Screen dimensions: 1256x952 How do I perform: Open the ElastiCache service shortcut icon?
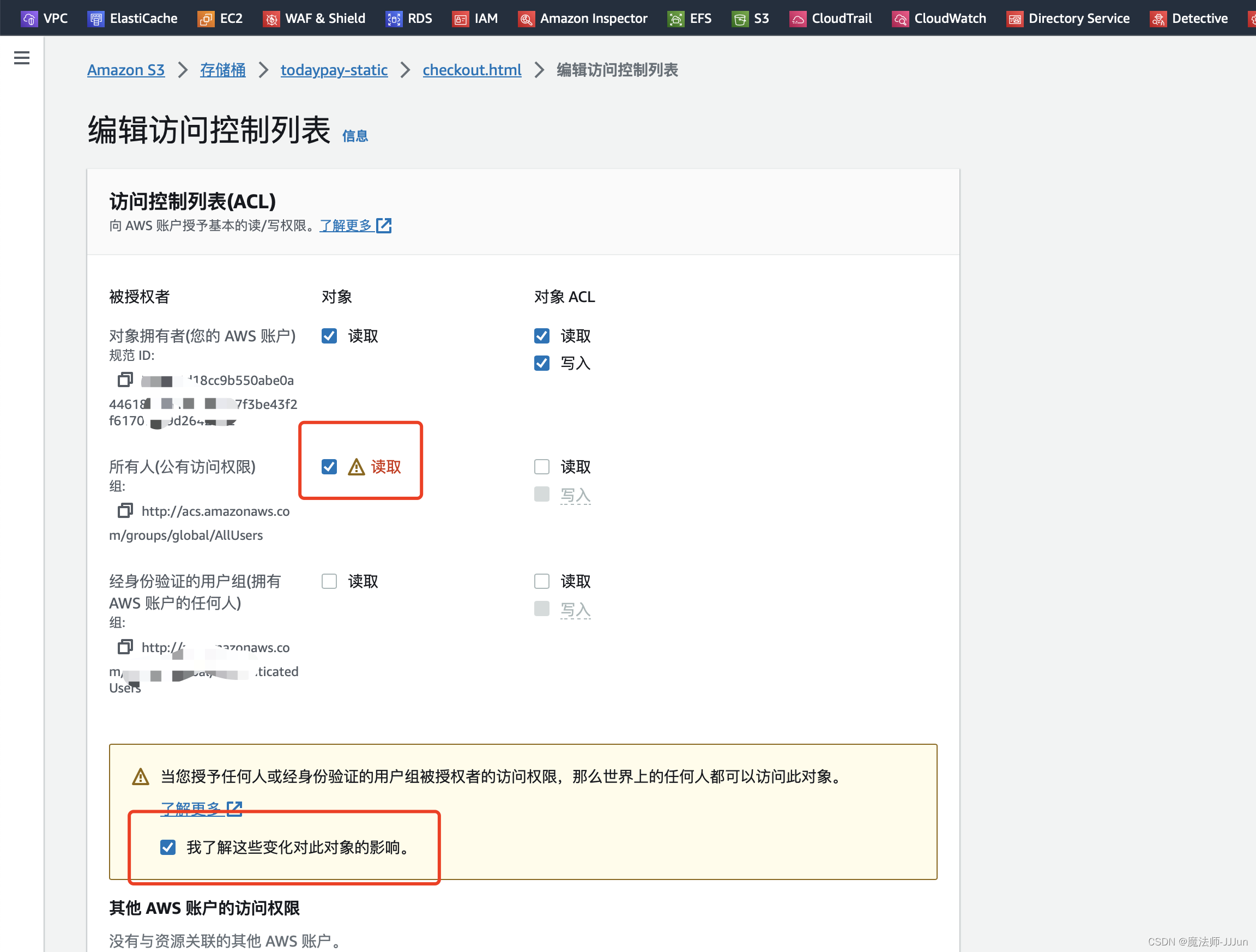pyautogui.click(x=96, y=19)
